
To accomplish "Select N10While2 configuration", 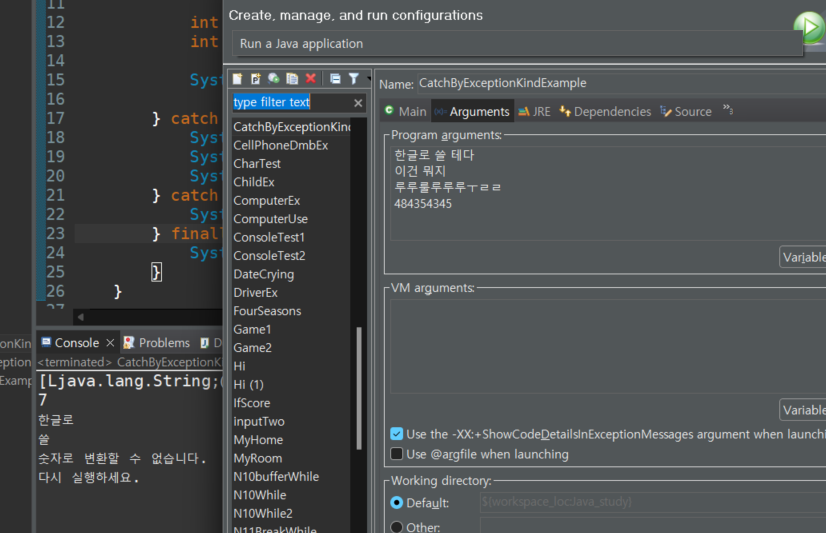I will 263,514.
